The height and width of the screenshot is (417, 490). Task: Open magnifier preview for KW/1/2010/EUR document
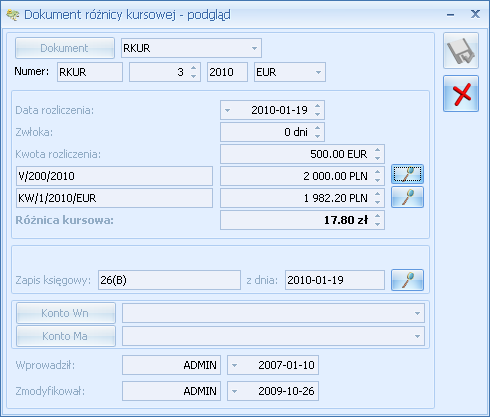(x=407, y=197)
